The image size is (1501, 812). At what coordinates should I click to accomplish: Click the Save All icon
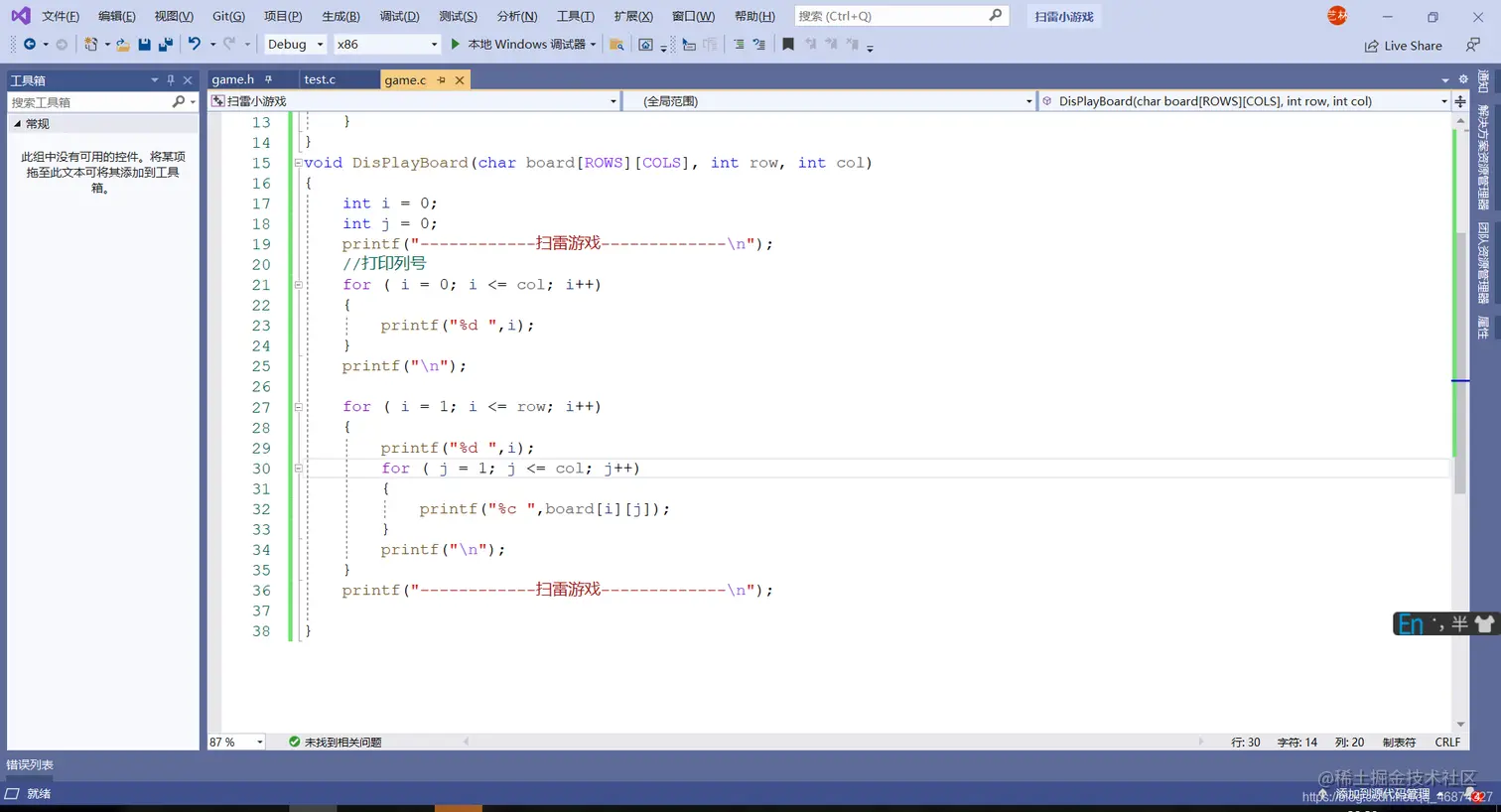[x=166, y=44]
